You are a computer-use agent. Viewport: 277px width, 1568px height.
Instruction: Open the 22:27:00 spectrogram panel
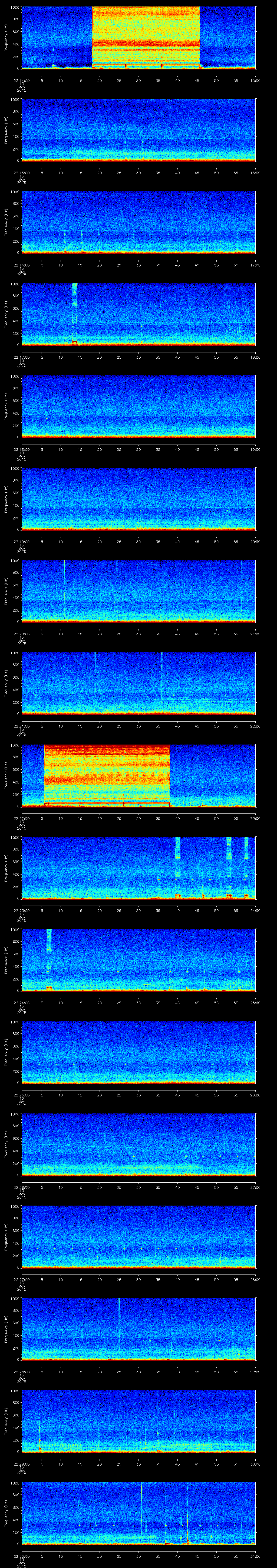[x=138, y=1237]
